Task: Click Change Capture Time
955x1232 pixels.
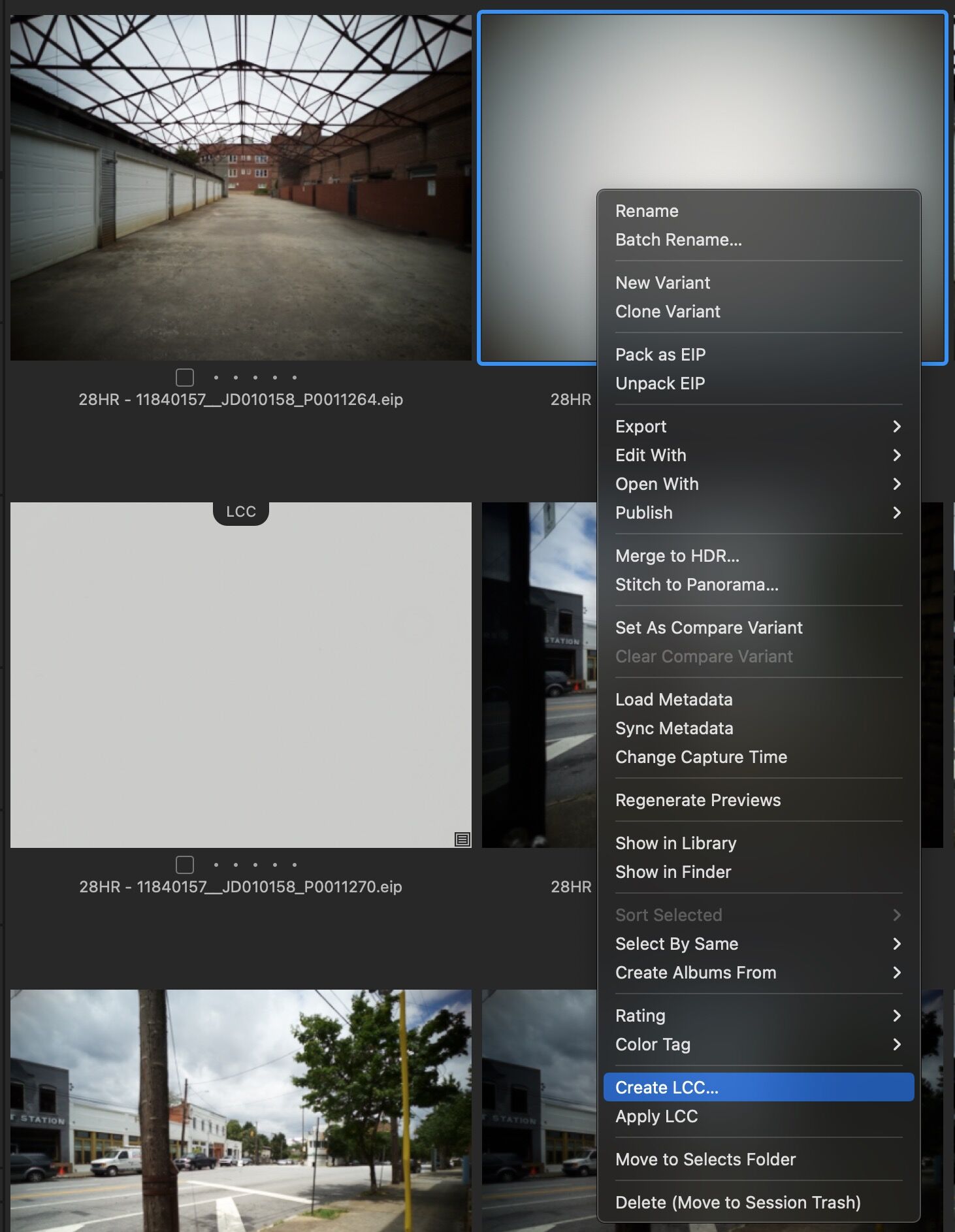Action: pos(758,757)
